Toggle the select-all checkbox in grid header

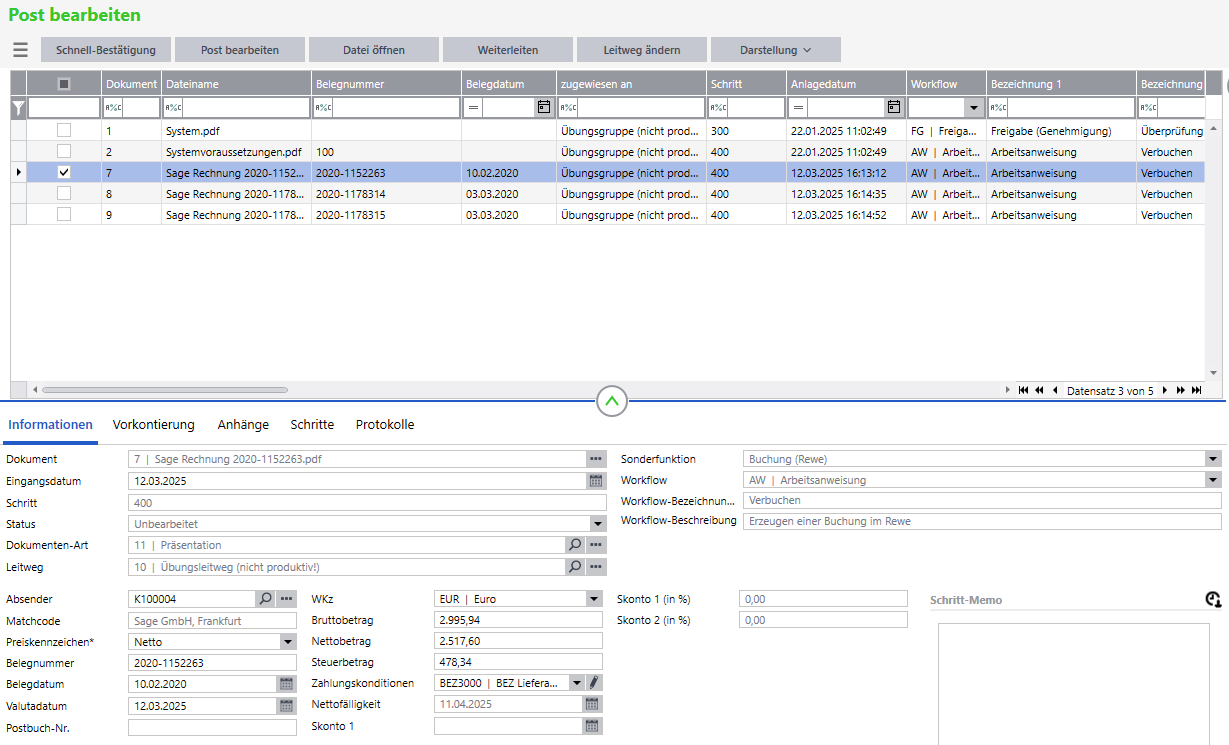65,84
